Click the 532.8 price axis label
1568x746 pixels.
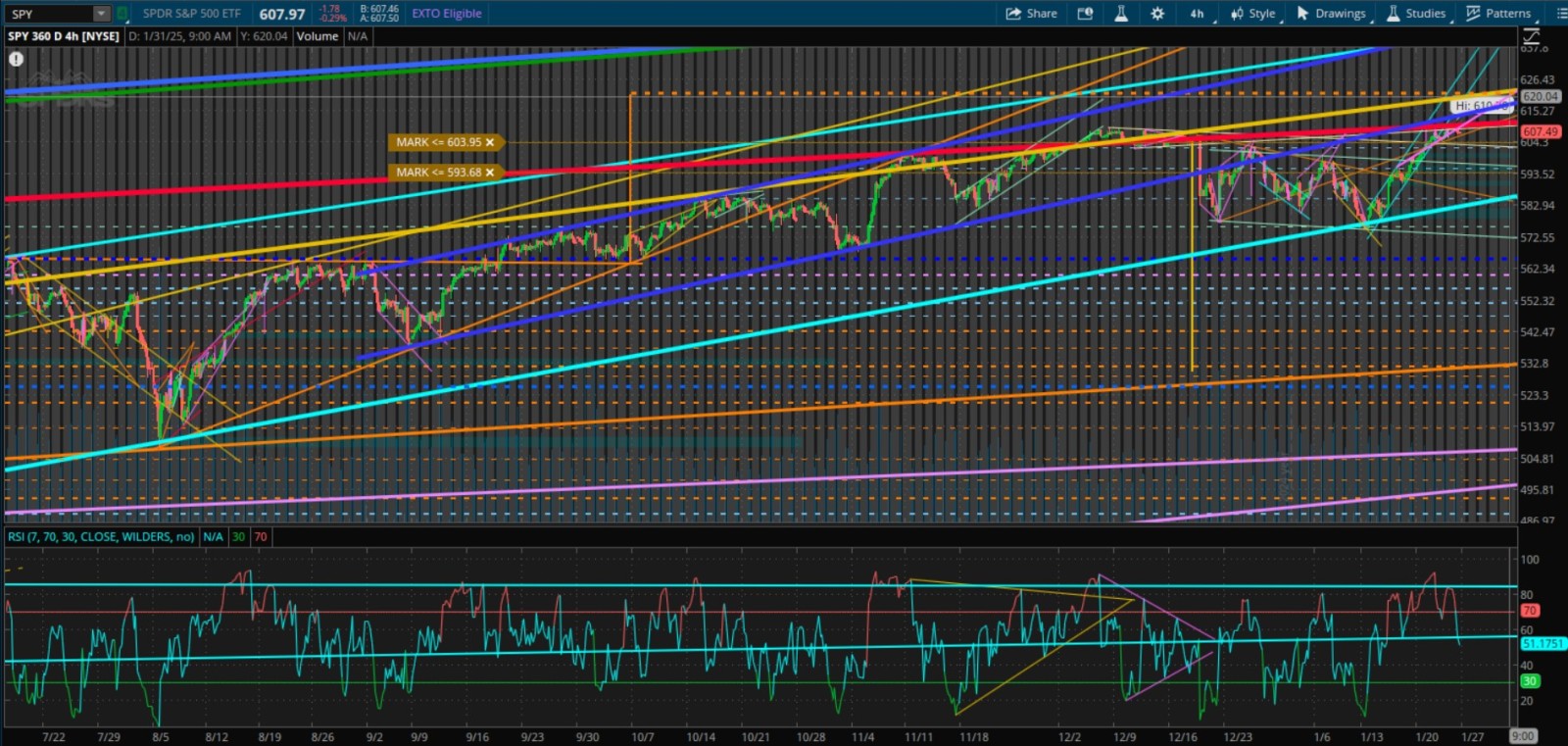click(1534, 364)
